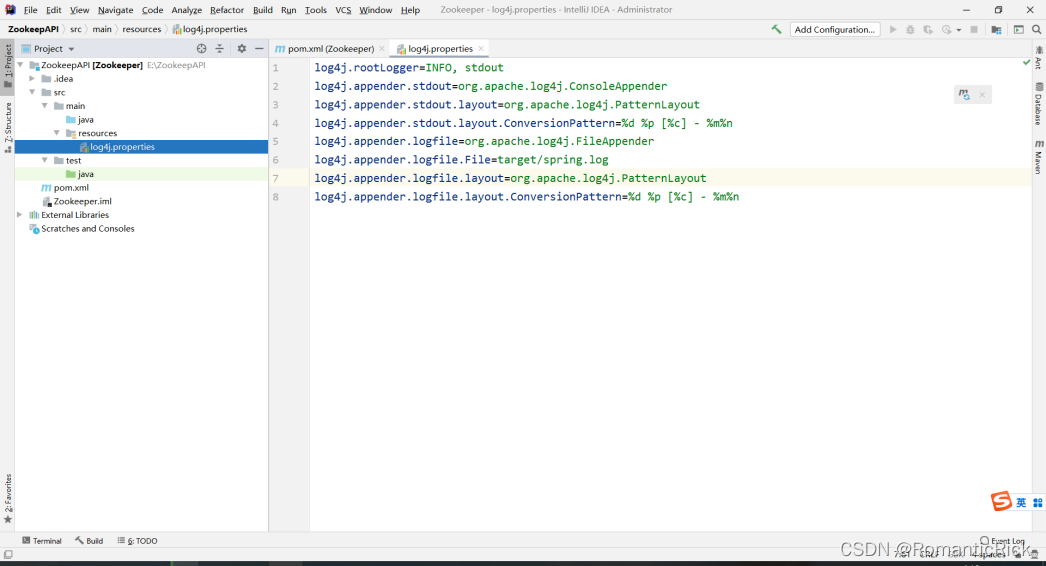
Task: Toggle tool window quick access button
Action: 8,555
